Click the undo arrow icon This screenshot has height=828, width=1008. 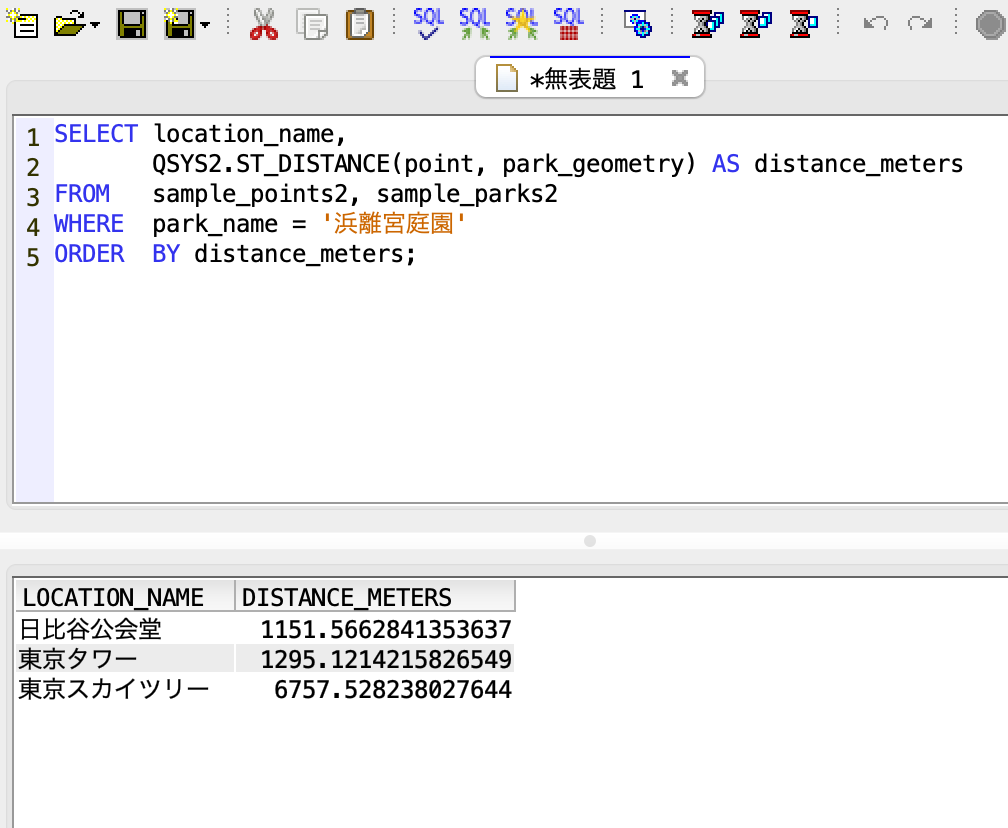(875, 22)
